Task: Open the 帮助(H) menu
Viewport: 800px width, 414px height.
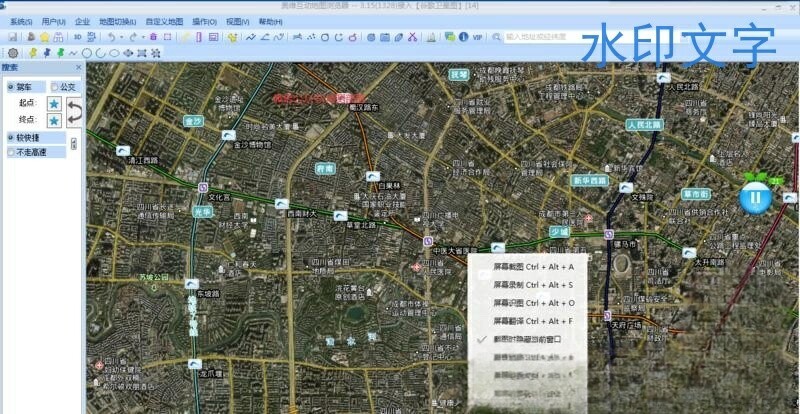Action: tap(270, 22)
